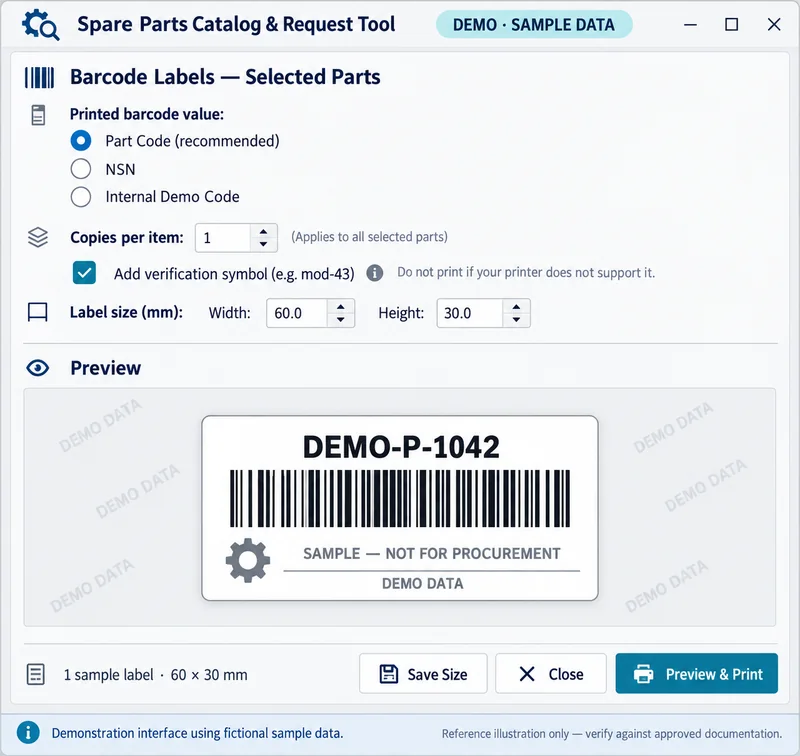Increase Copies per item with up arrow
This screenshot has height=756, width=800.
(263, 232)
